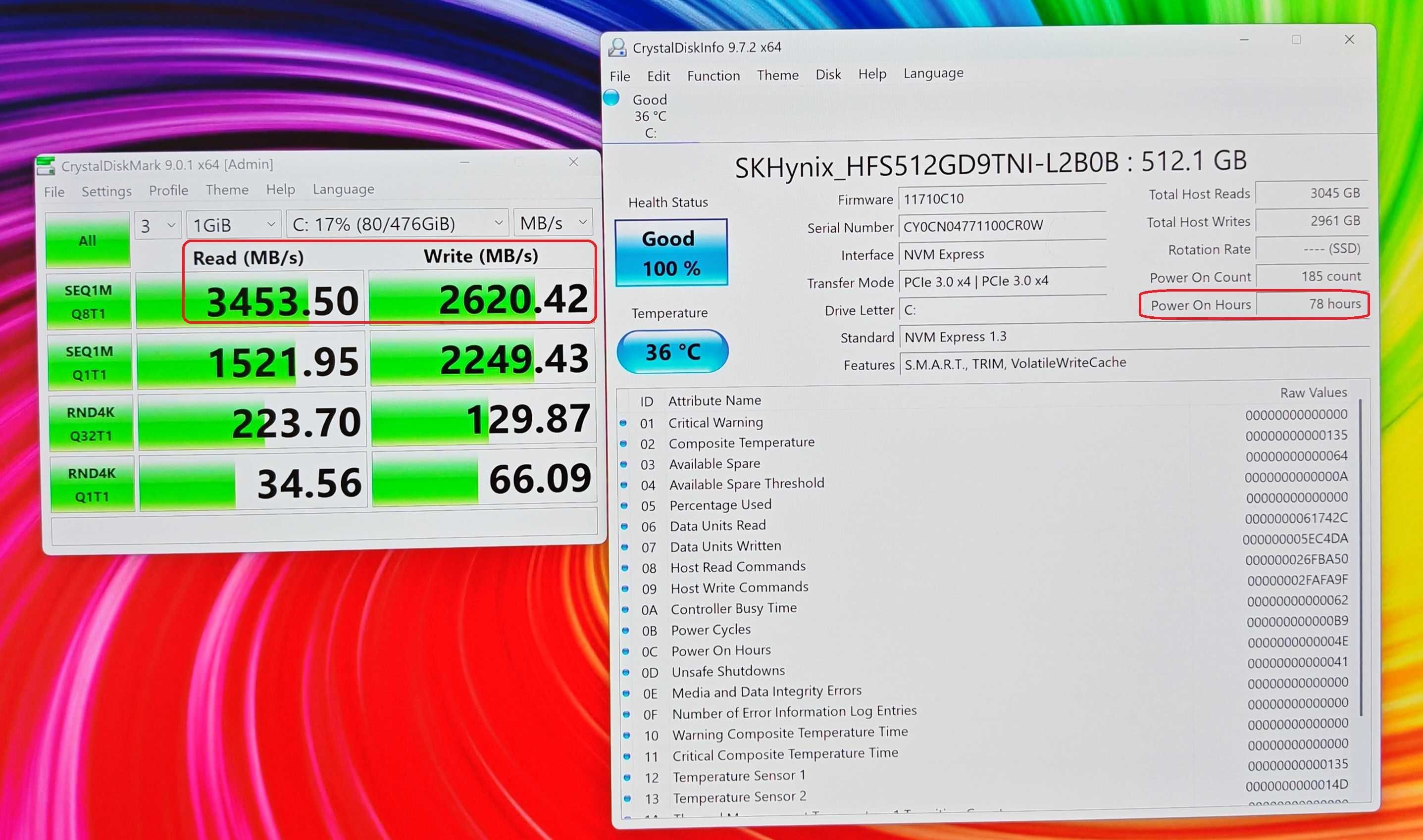This screenshot has width=1423, height=840.
Task: Click status dot for Host Read Commands
Action: click(625, 568)
